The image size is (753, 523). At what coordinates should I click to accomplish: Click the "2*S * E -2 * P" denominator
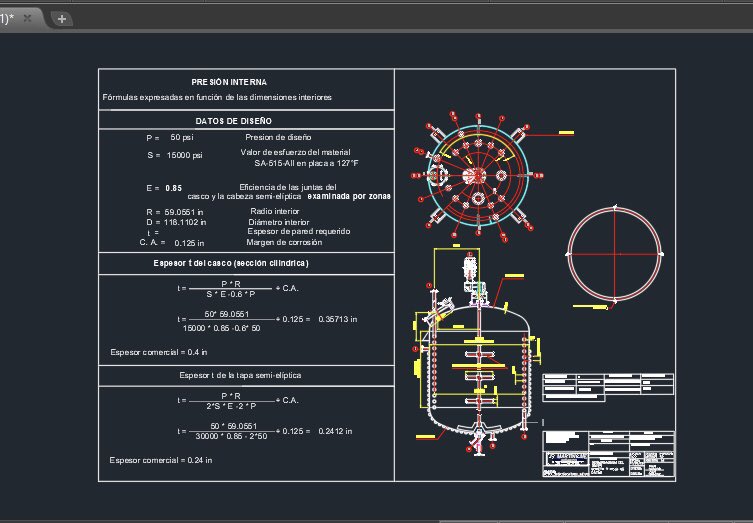(231, 406)
